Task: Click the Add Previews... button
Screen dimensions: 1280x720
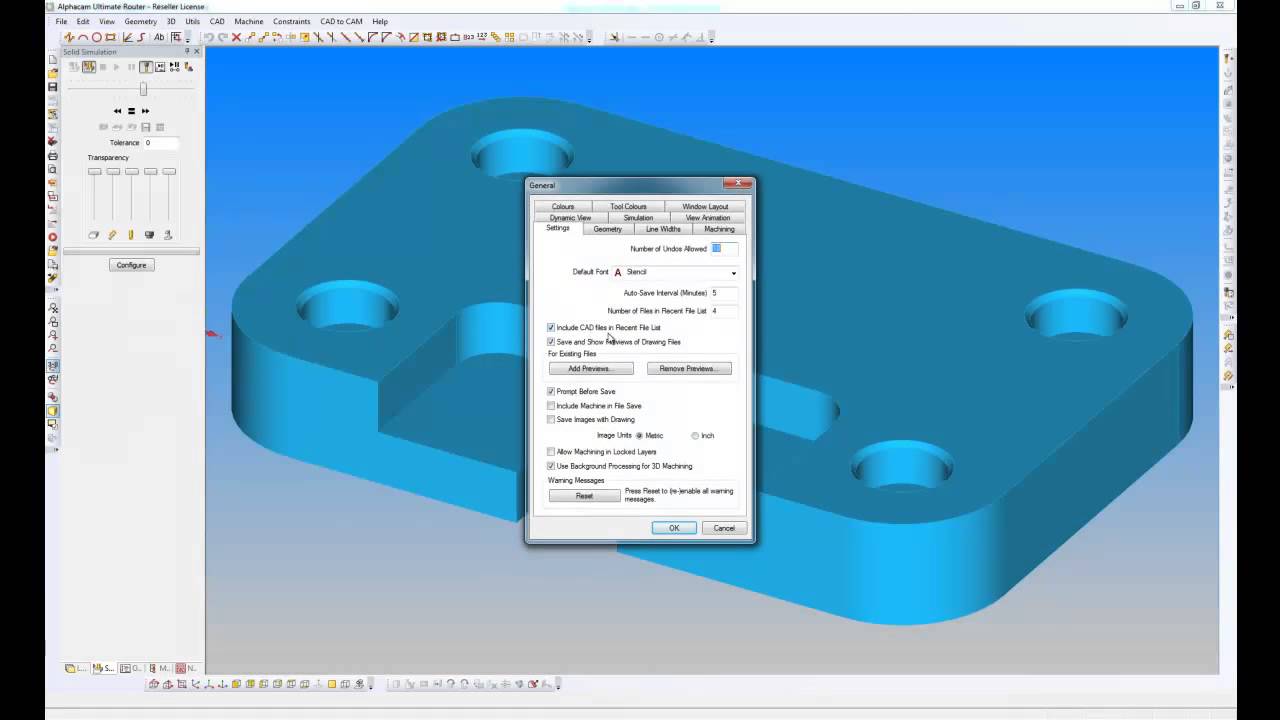Action: 590,368
